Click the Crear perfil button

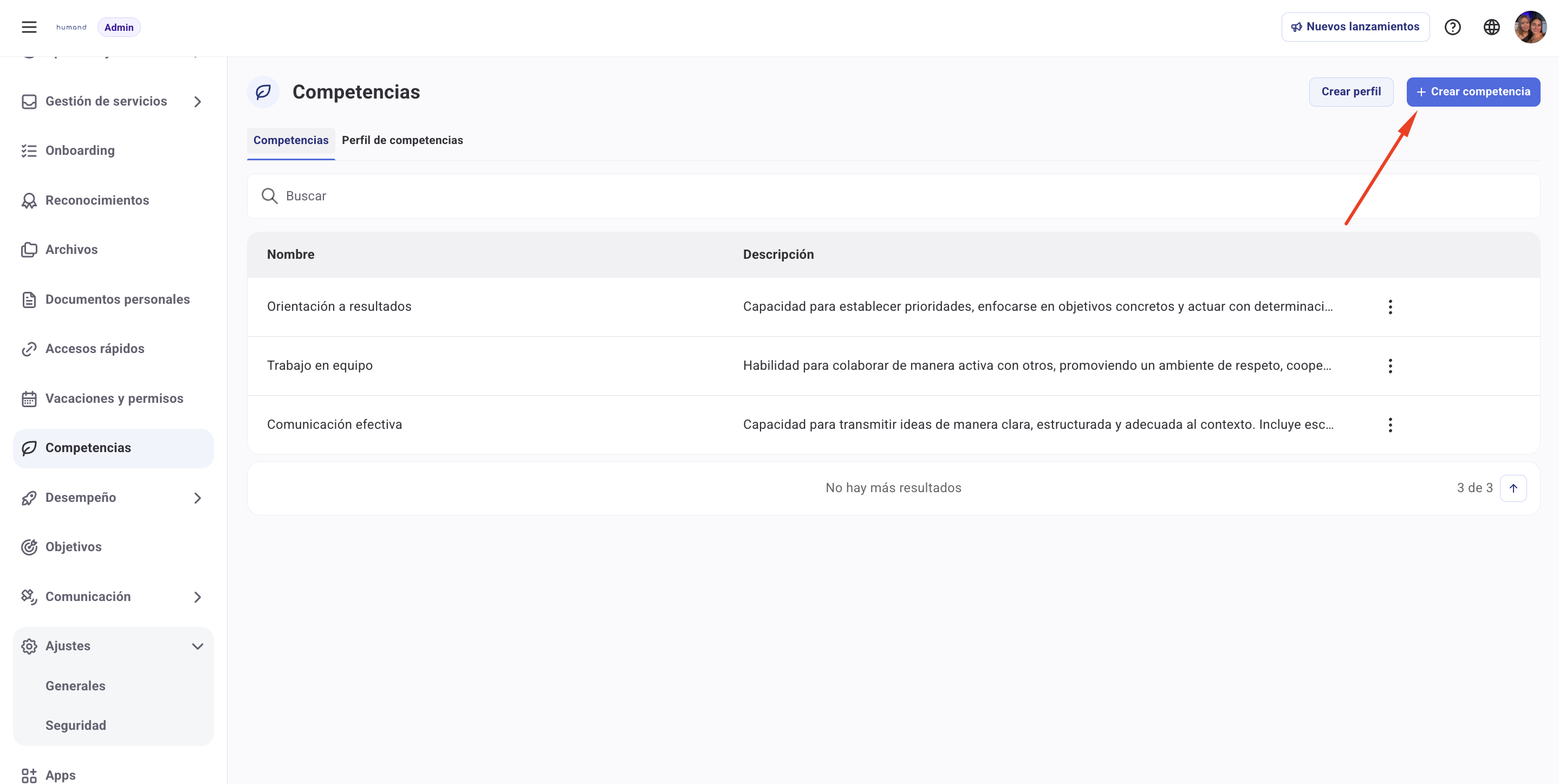click(x=1352, y=92)
